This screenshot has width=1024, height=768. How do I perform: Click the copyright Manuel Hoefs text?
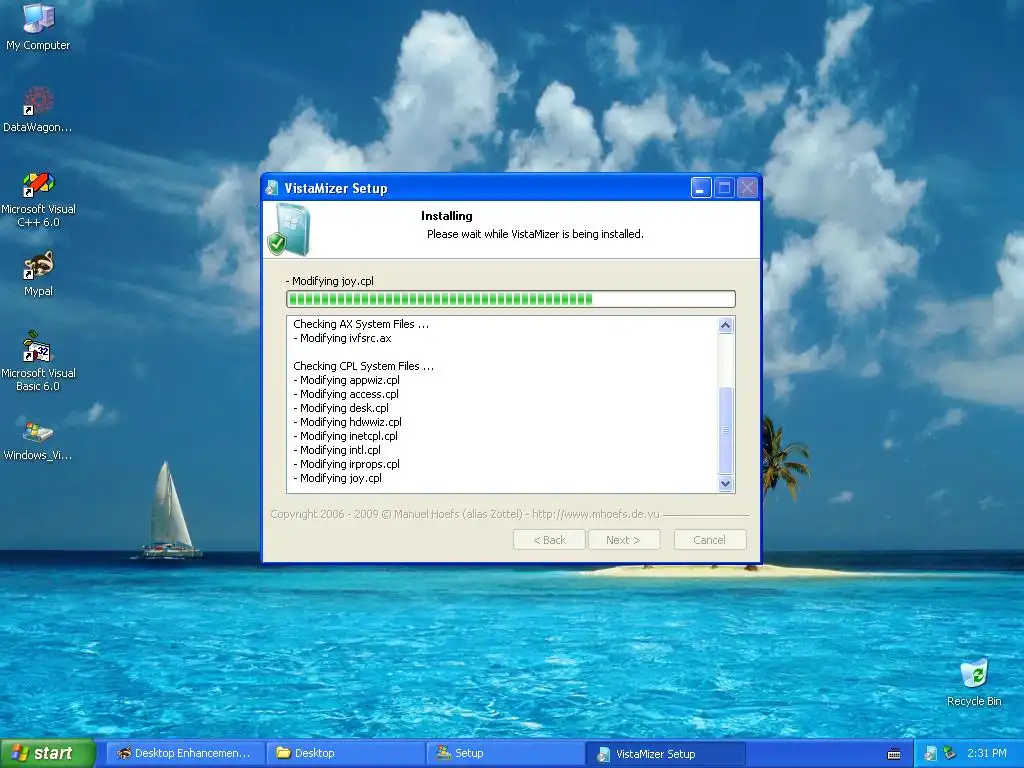point(465,515)
